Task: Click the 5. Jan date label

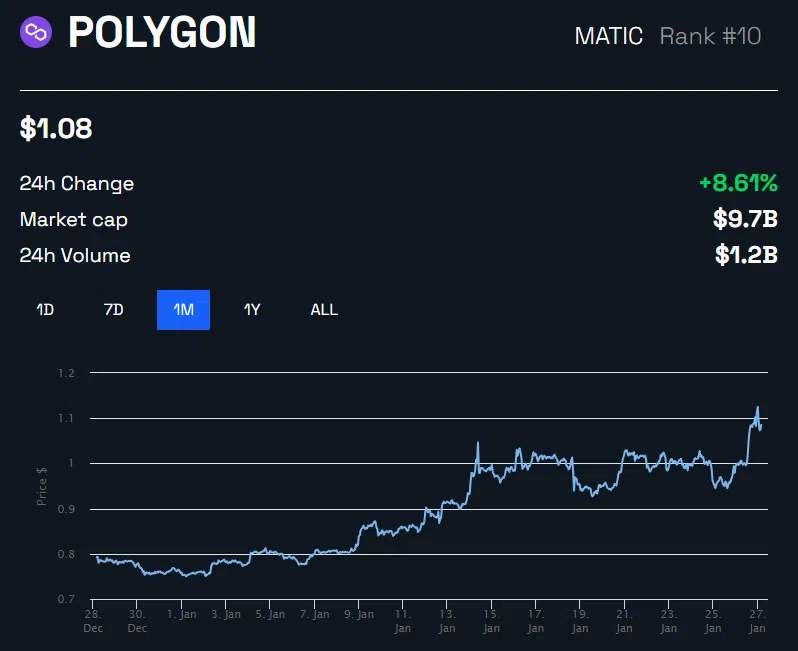Action: click(270, 614)
